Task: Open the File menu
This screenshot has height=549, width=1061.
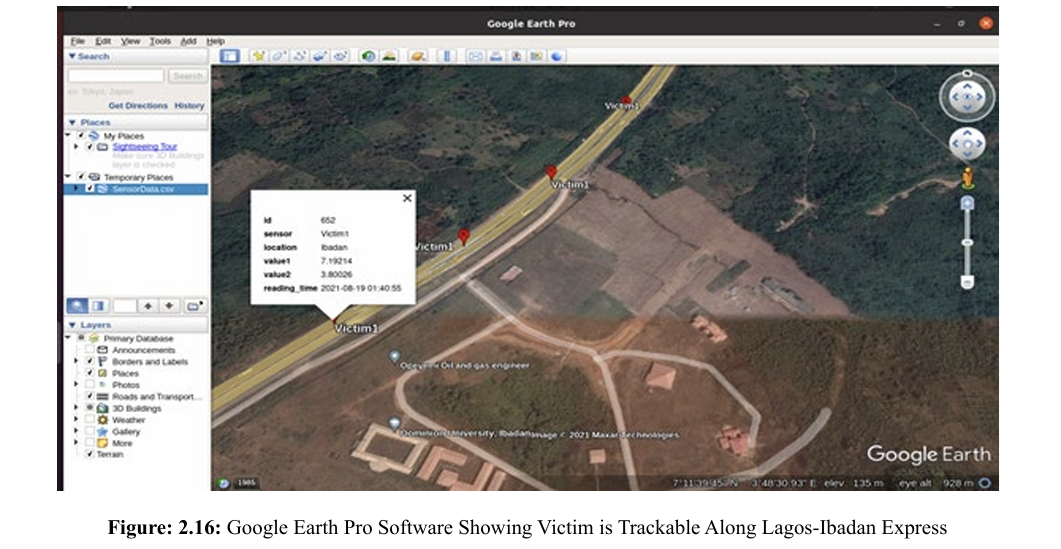Action: point(77,41)
